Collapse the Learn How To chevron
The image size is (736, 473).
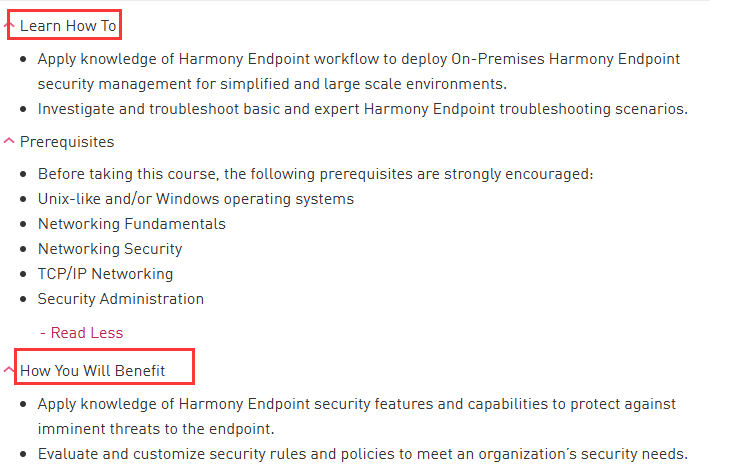tap(8, 25)
